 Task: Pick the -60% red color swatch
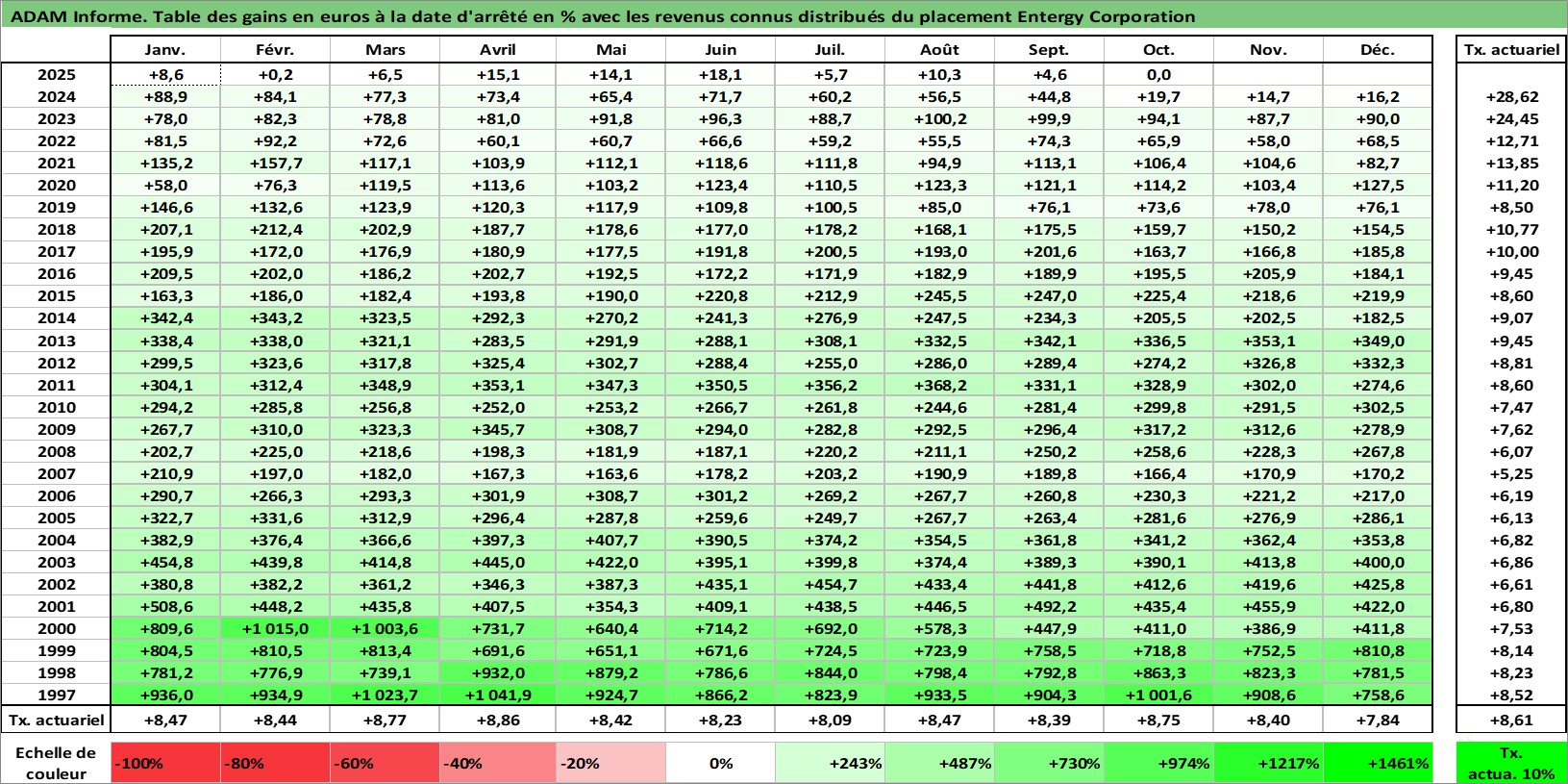coord(385,763)
